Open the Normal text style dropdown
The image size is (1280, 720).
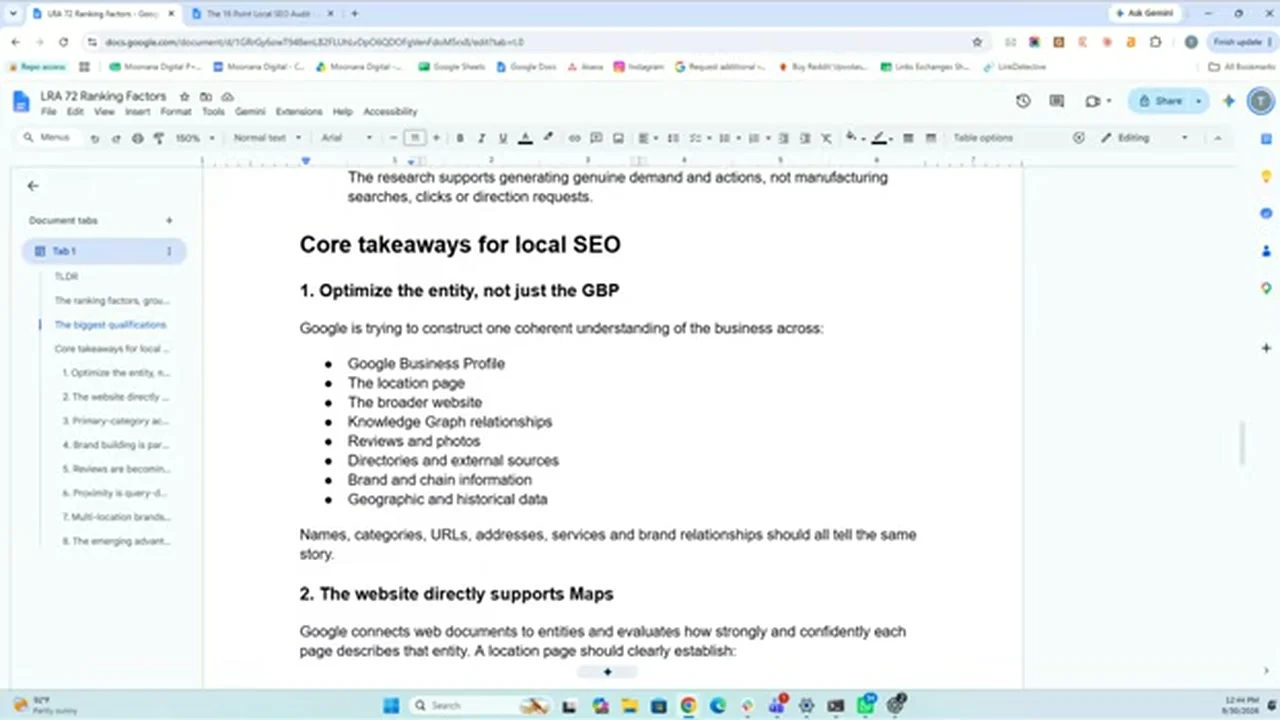pos(267,138)
